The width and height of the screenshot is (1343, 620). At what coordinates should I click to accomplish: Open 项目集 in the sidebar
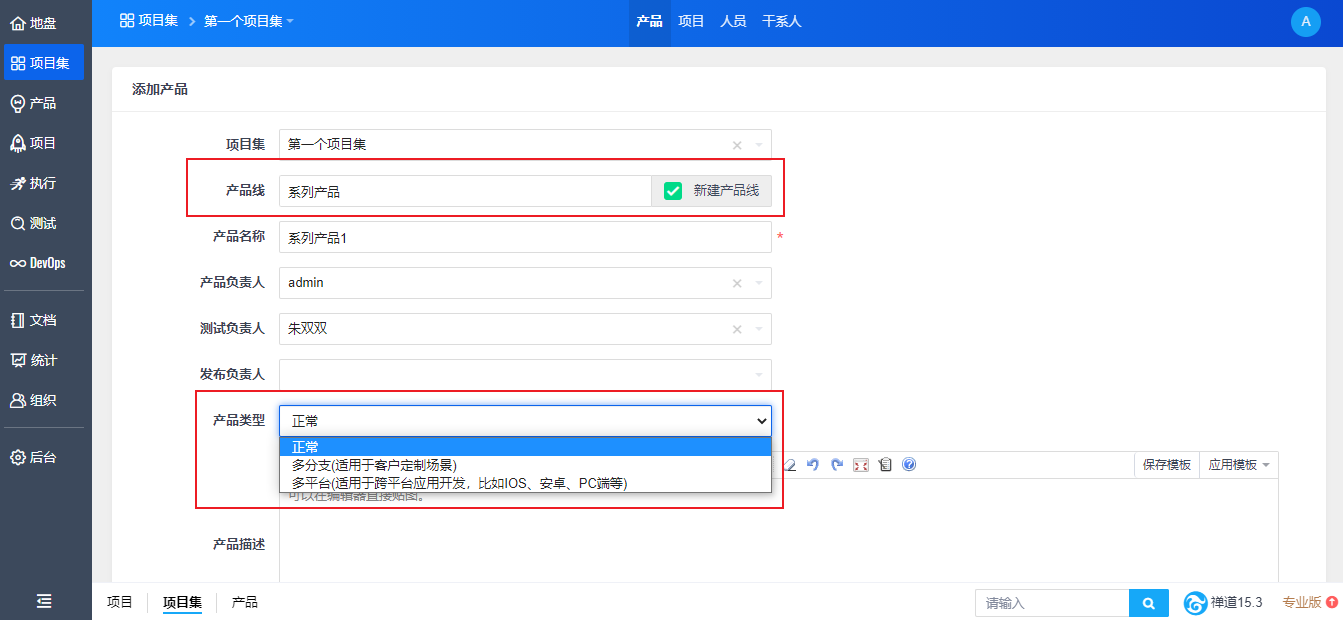pos(45,62)
